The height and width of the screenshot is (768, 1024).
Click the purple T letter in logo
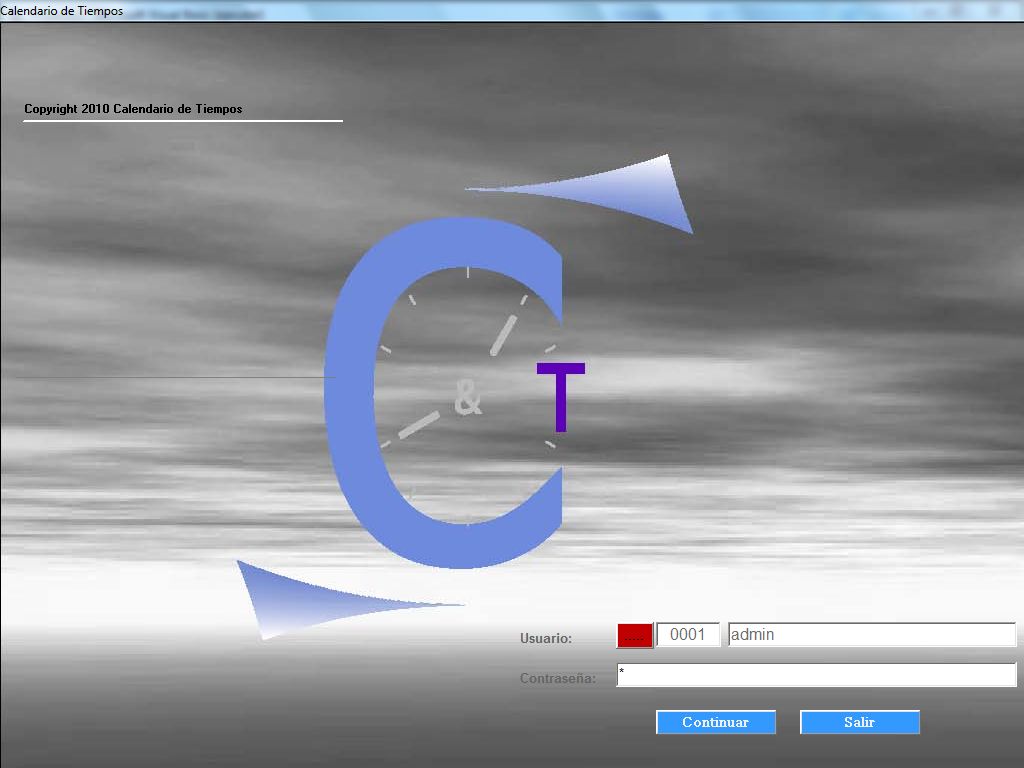click(x=561, y=397)
